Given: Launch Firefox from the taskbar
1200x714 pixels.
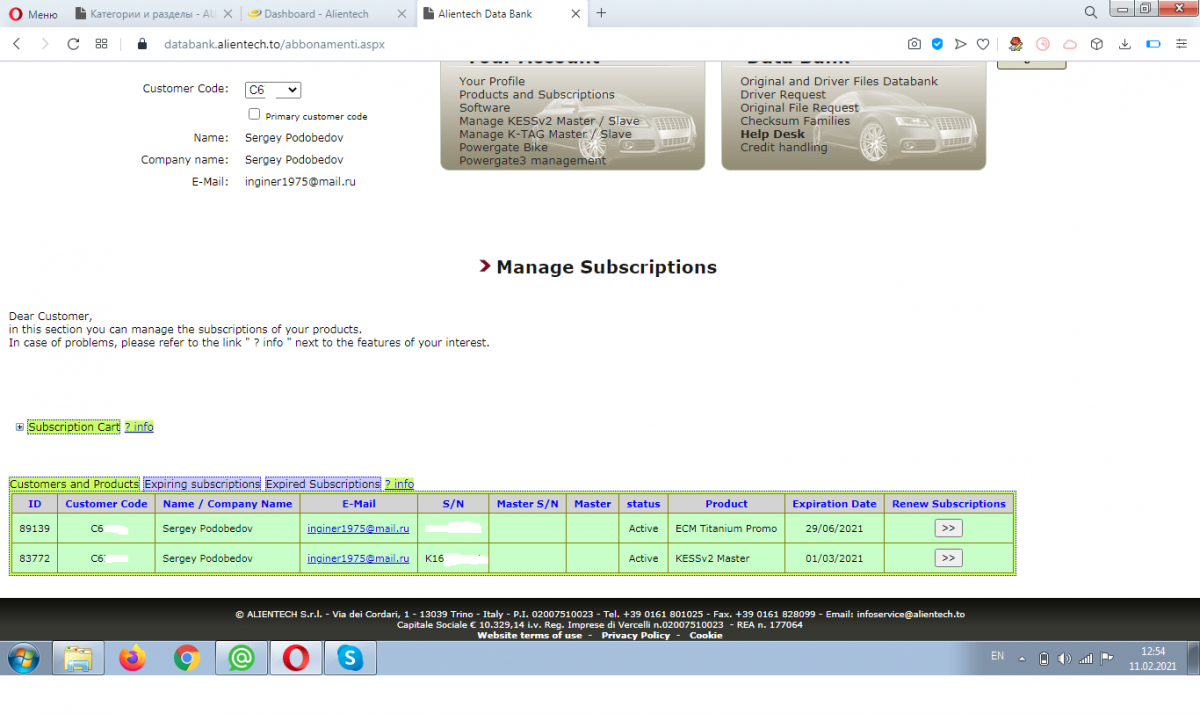Looking at the screenshot, I should [132, 658].
